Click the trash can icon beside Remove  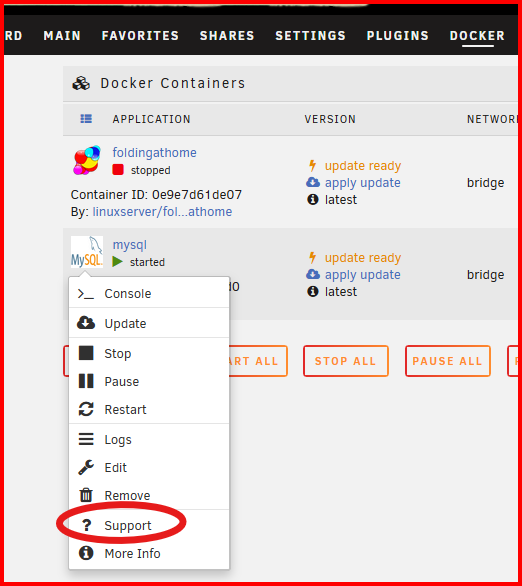tap(86, 495)
